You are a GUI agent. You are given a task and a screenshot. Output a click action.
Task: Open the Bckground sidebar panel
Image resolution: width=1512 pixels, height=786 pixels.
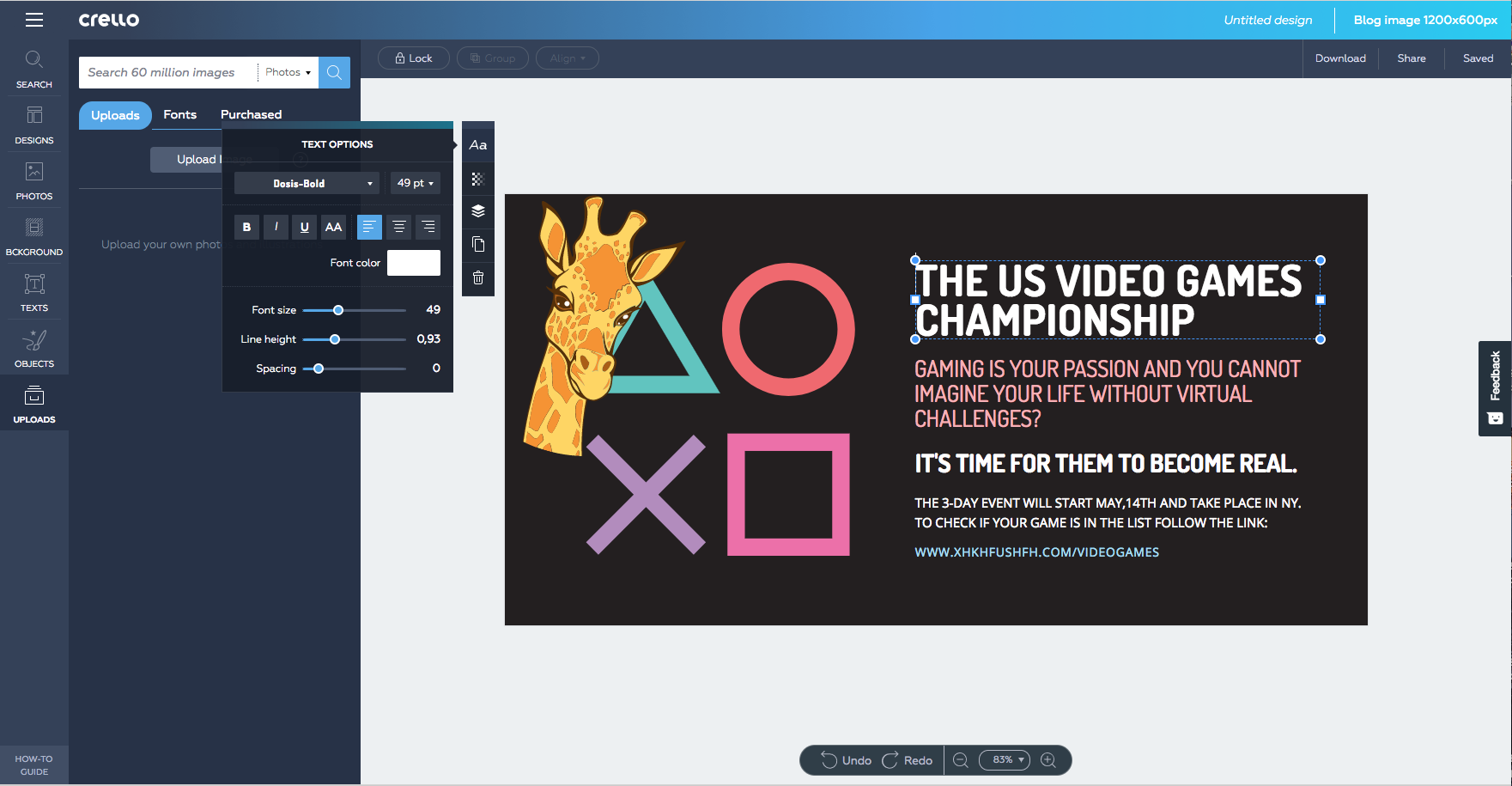34,236
